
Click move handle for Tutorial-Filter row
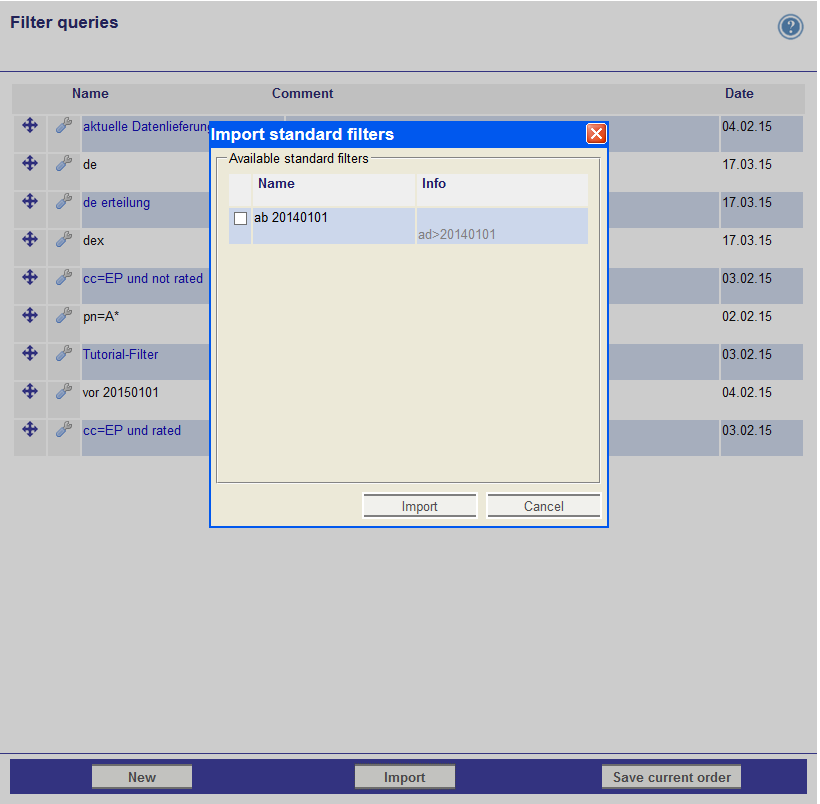coord(30,353)
